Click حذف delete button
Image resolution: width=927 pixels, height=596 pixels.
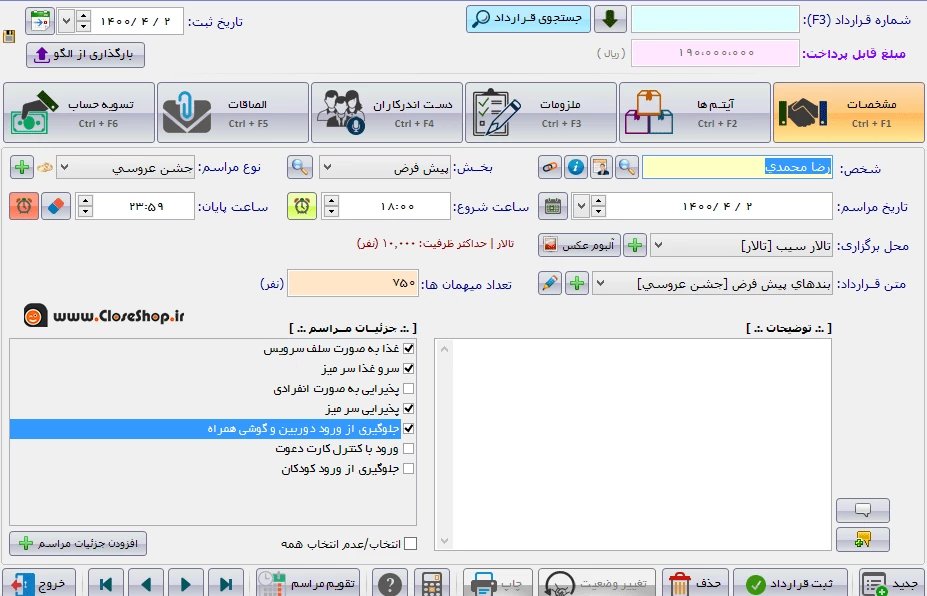pos(695,584)
